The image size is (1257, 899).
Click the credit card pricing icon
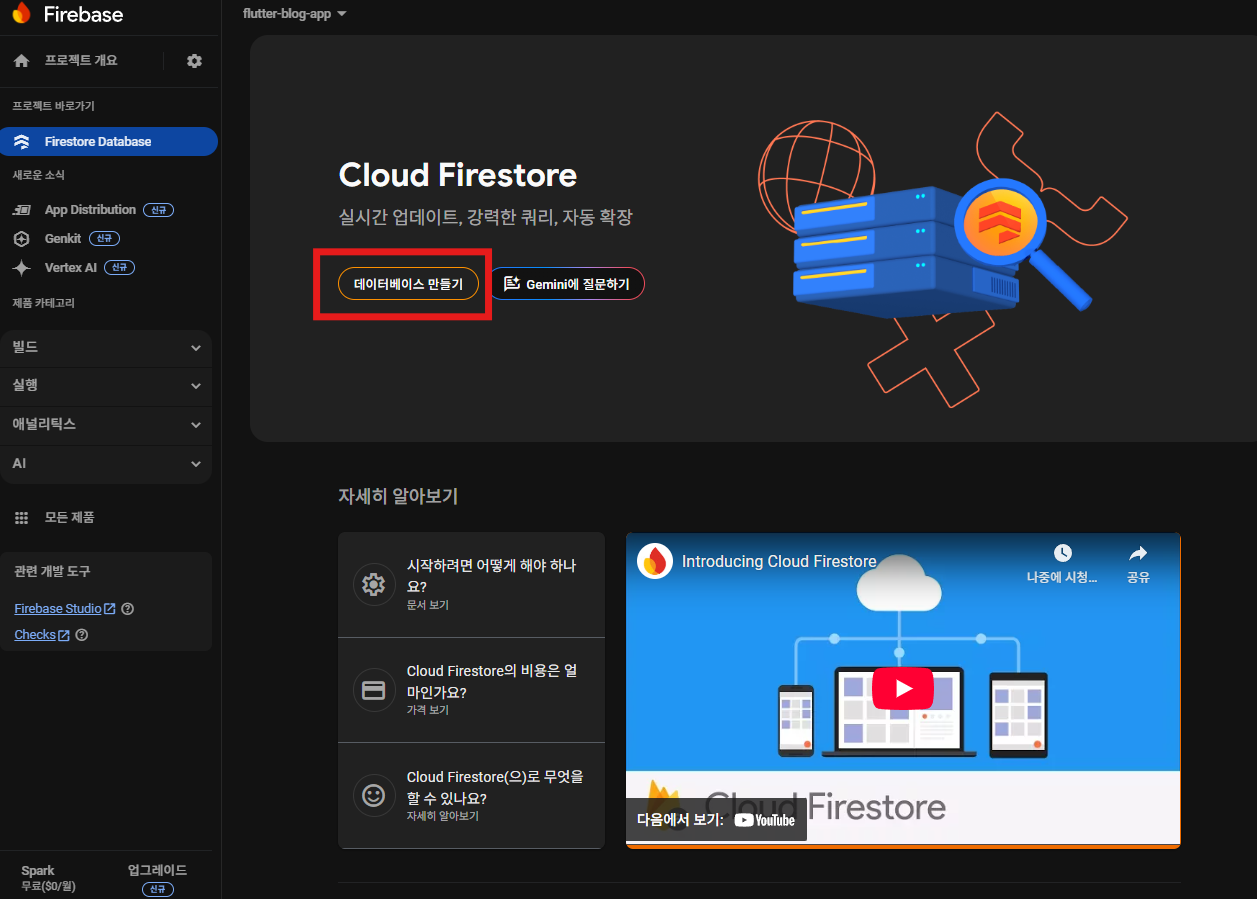pos(374,690)
